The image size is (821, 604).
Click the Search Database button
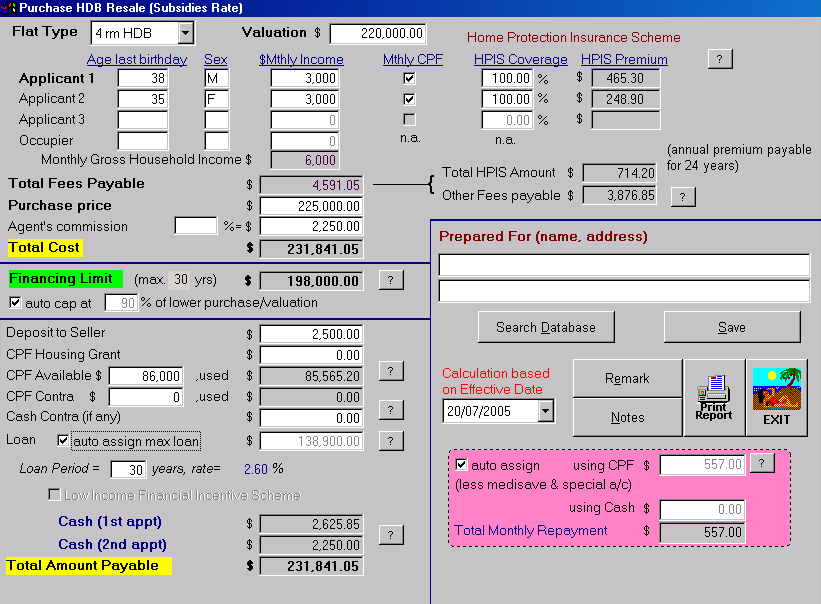click(546, 327)
